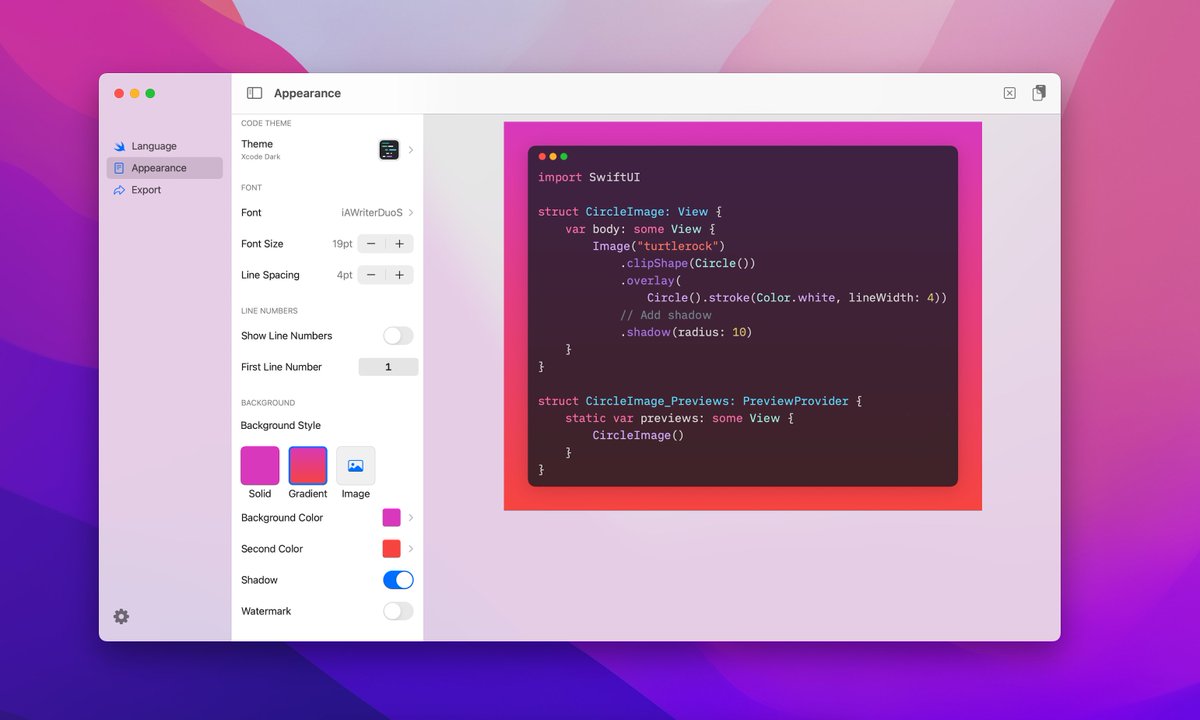Expand the Background Color chevron
This screenshot has height=720, width=1200.
[x=411, y=518]
